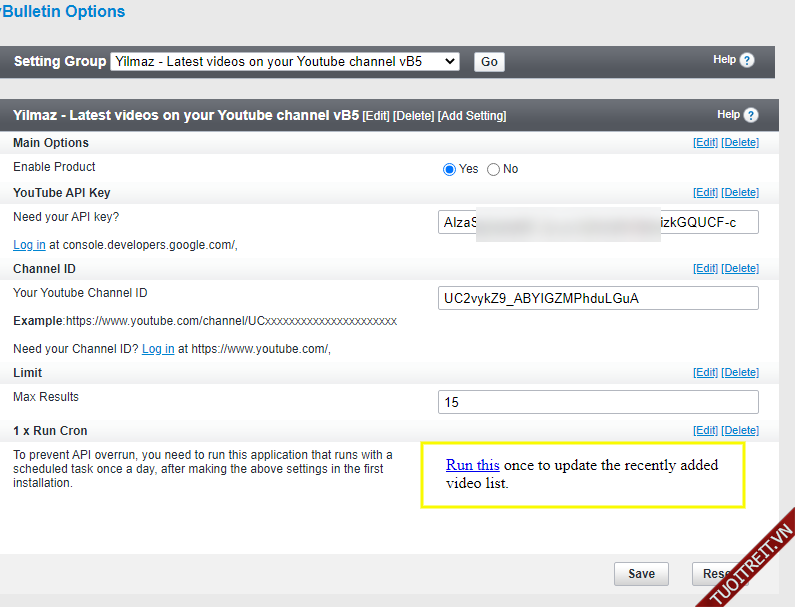The height and width of the screenshot is (607, 795).
Task: Click Add Setting link in header
Action: 472,116
